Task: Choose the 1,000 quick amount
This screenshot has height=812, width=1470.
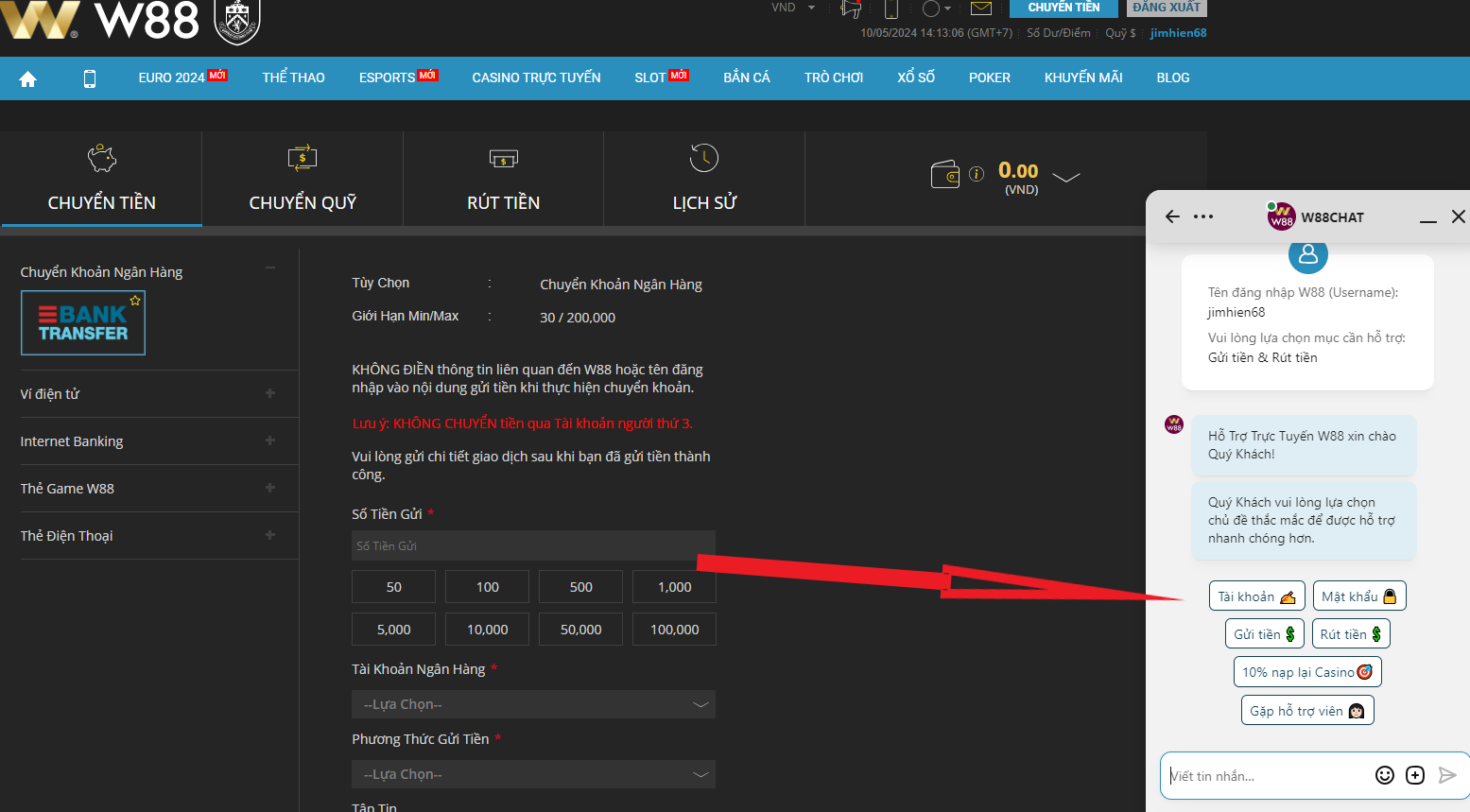Action: coord(674,587)
